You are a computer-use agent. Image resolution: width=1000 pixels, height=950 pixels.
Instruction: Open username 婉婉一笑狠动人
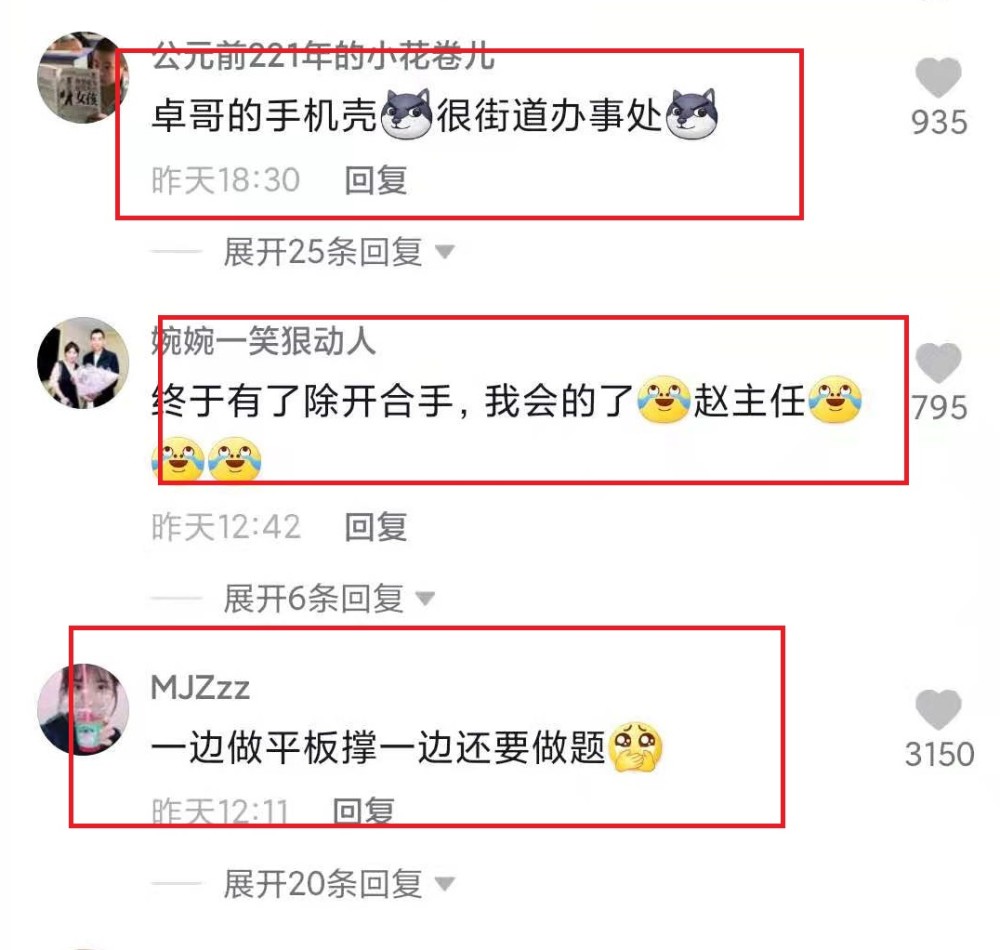pyautogui.click(x=263, y=340)
